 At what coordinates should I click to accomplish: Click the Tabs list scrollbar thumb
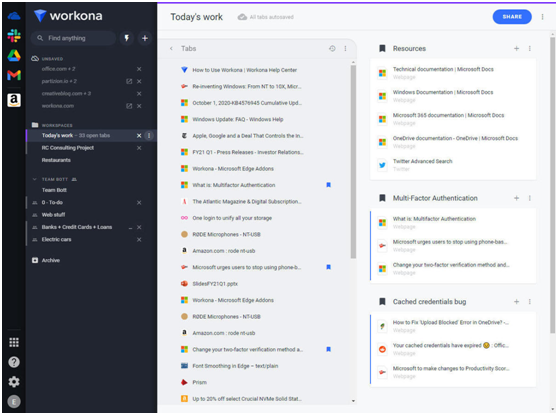point(353,162)
